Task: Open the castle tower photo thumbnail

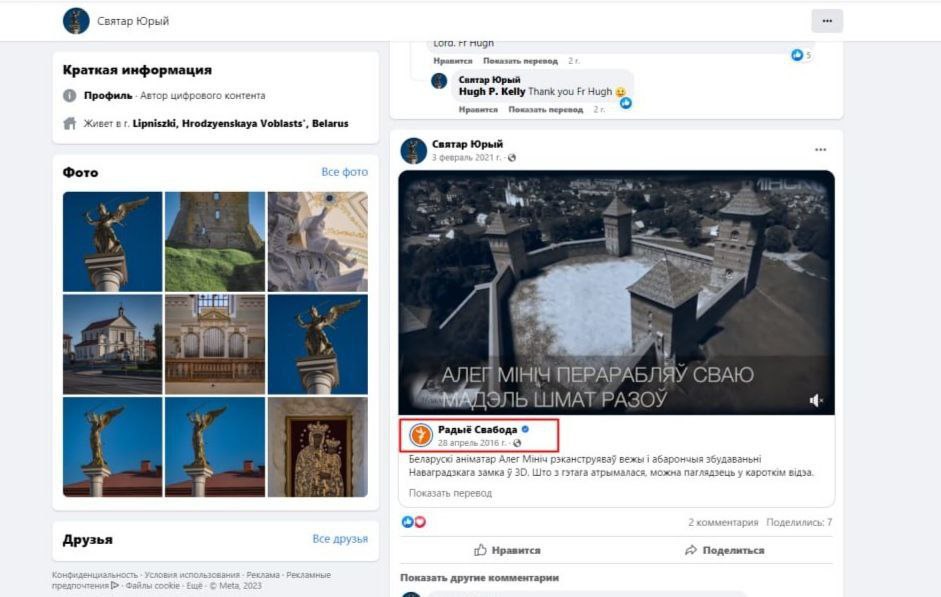Action: click(215, 241)
